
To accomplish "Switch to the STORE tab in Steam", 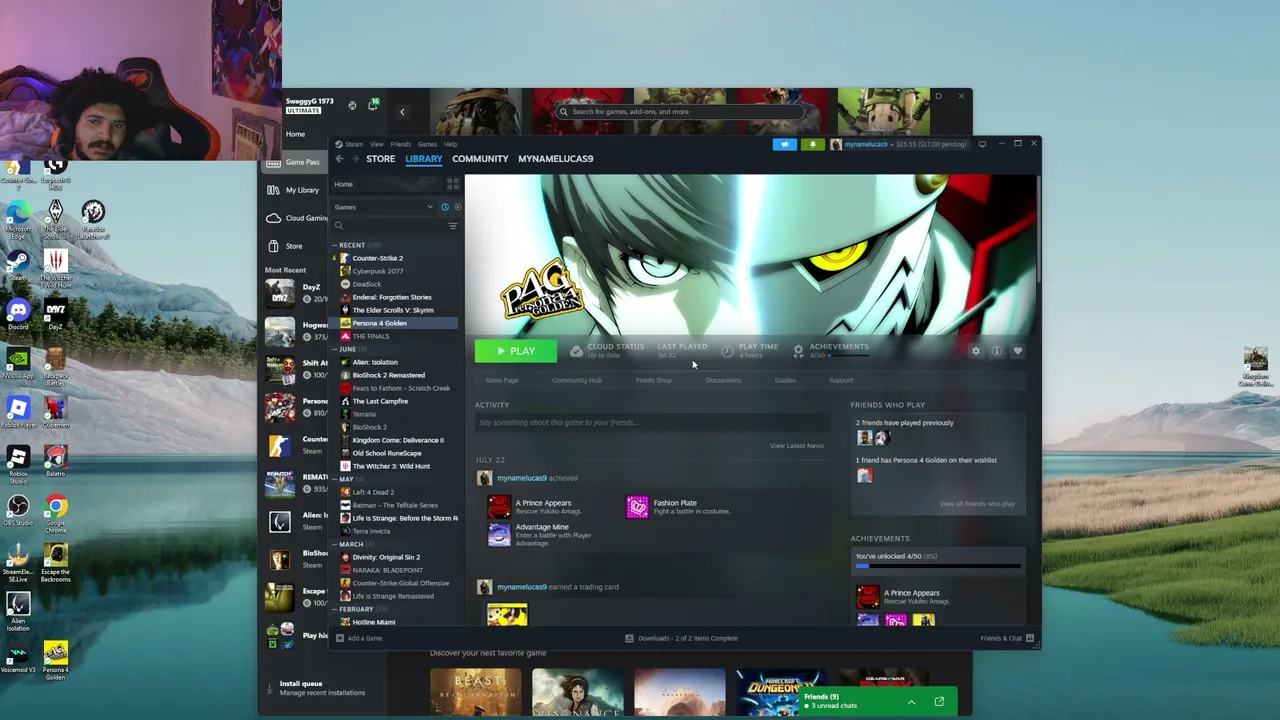I will coord(380,159).
